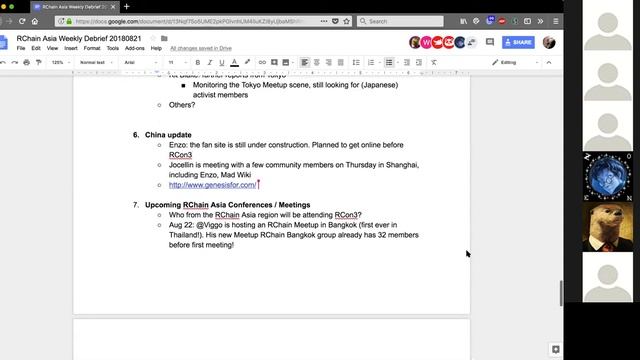The image size is (640, 360).
Task: Open the File menu
Action: tap(21, 48)
